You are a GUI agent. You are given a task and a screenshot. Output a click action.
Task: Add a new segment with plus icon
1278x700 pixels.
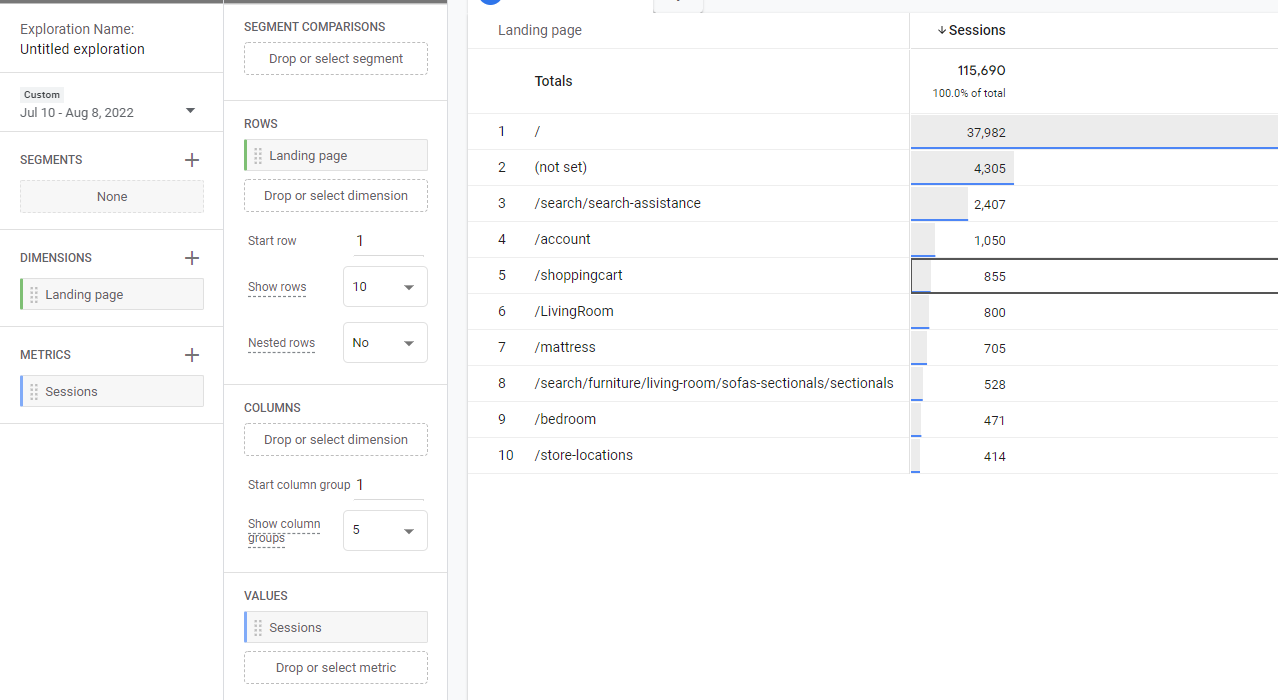point(192,160)
